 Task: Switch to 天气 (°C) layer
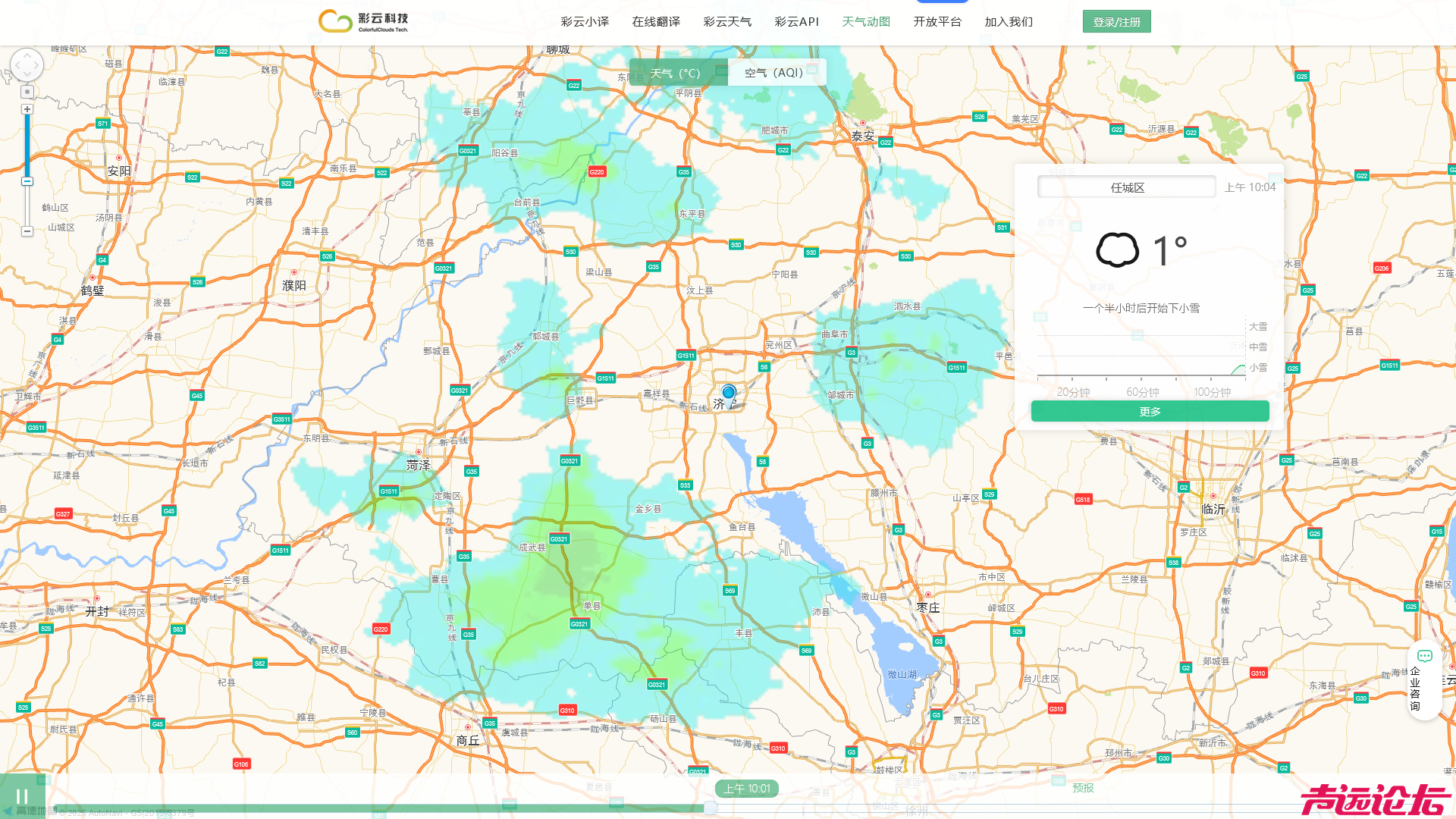tap(676, 73)
